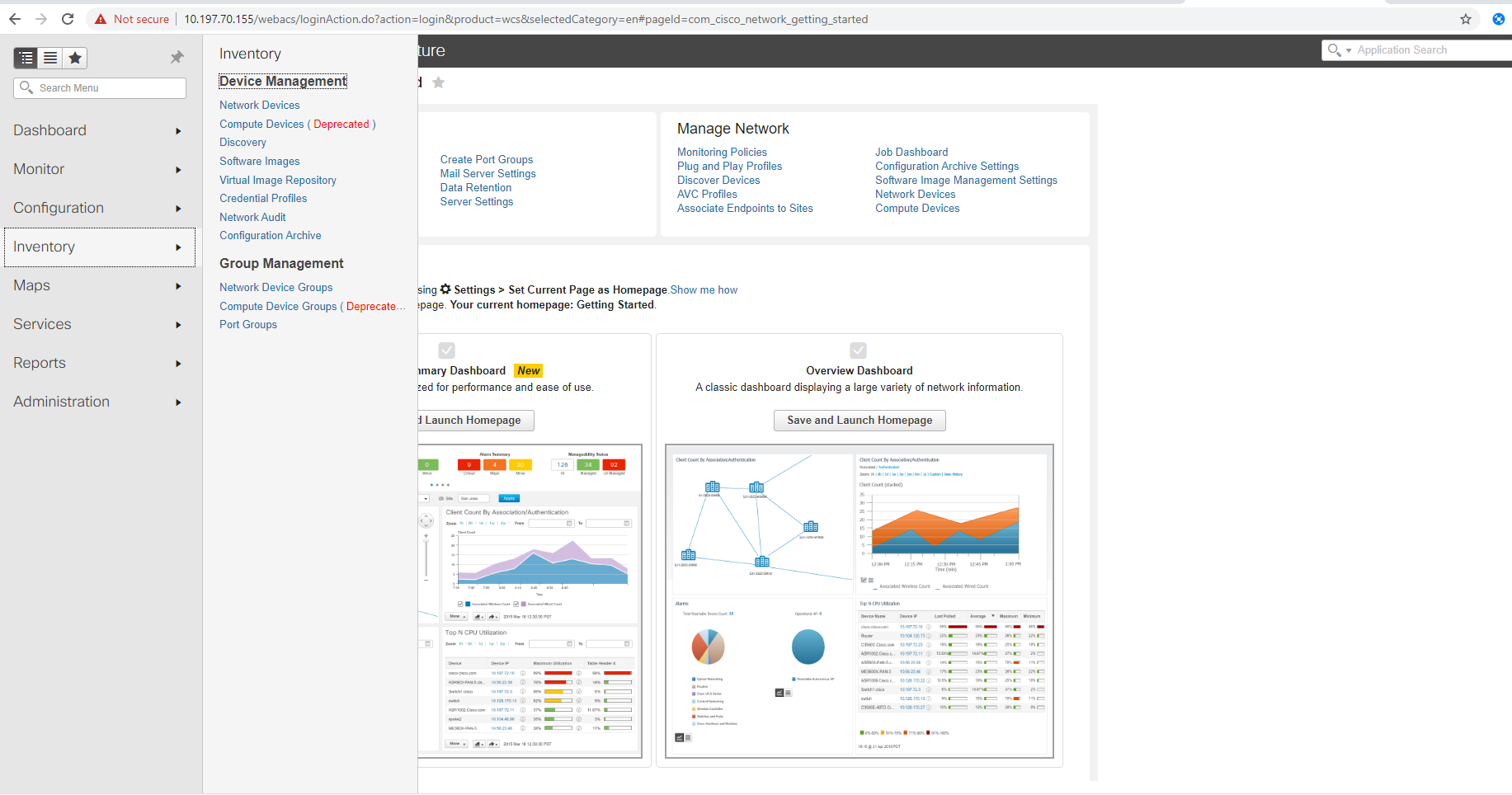Open Software Image Management Settings link
This screenshot has height=795, width=1512.
[x=966, y=180]
